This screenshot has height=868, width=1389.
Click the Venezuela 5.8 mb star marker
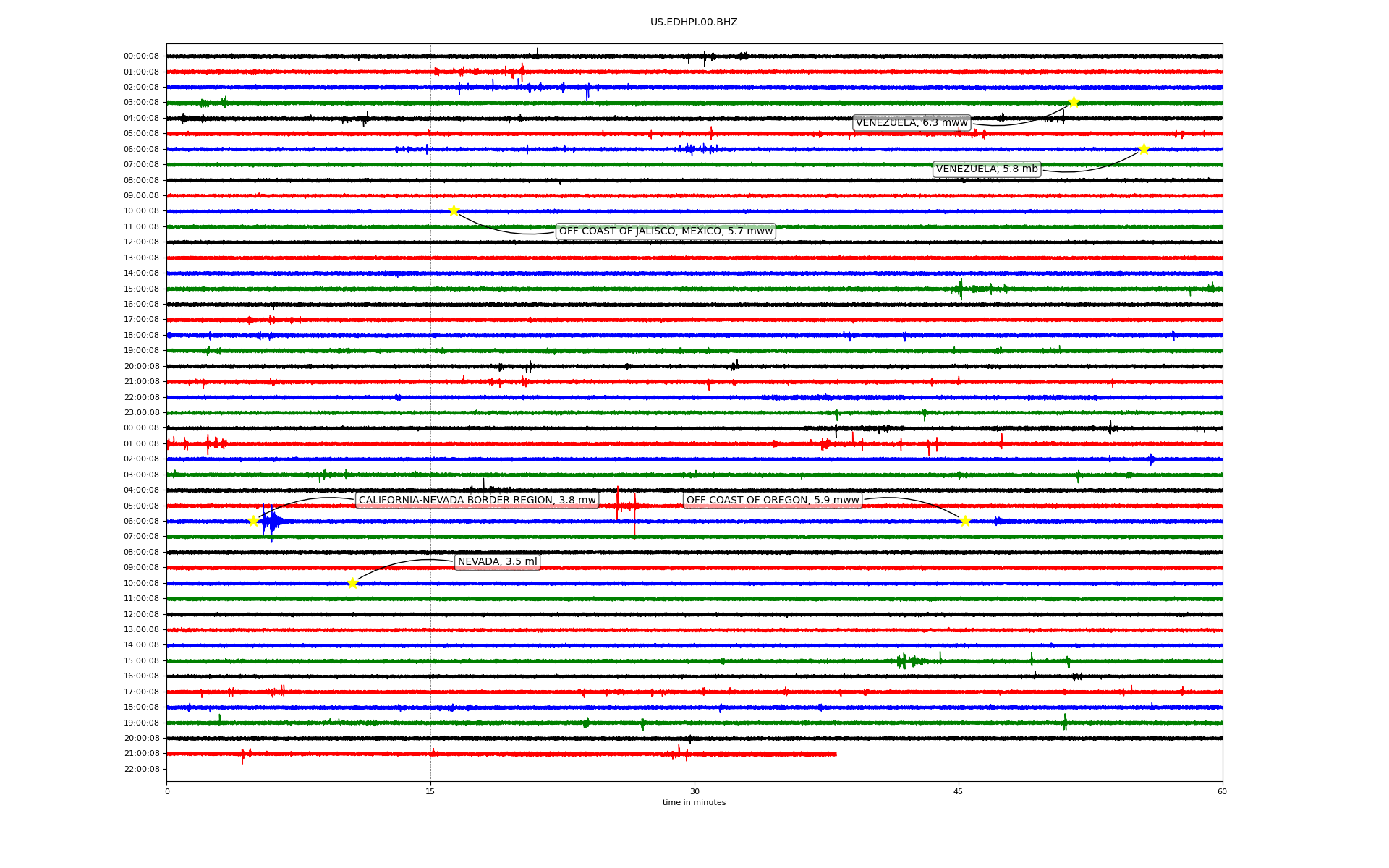(x=1144, y=150)
